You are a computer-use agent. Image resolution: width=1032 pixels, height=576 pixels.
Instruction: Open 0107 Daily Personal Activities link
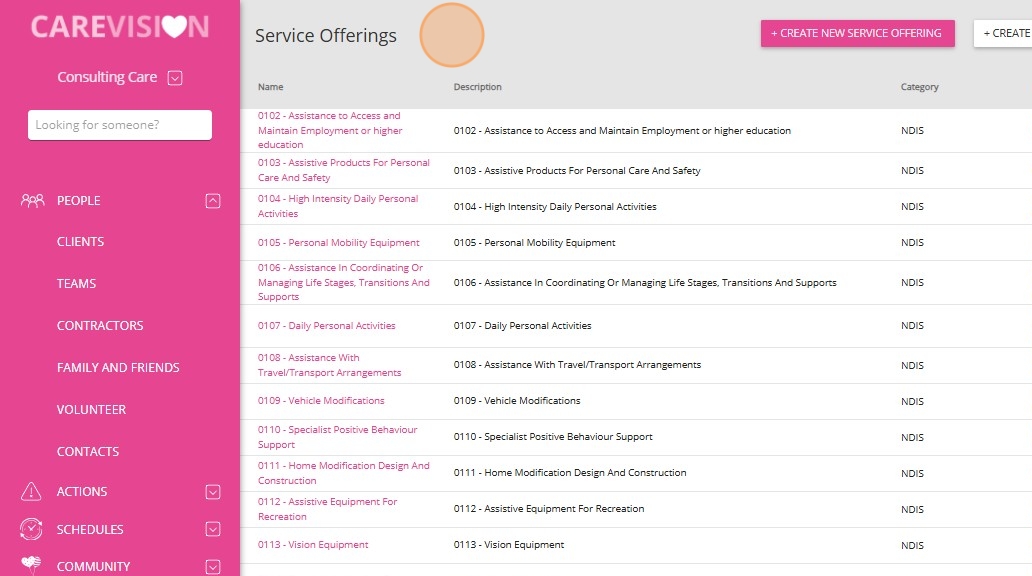326,326
